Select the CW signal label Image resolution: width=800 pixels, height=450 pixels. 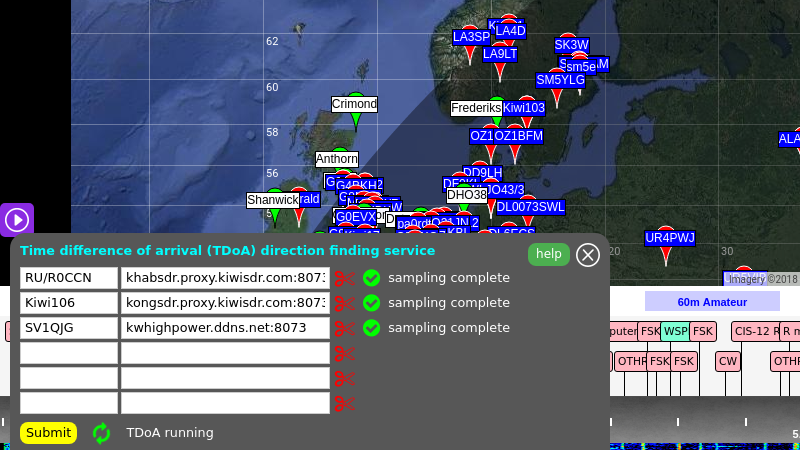(727, 361)
